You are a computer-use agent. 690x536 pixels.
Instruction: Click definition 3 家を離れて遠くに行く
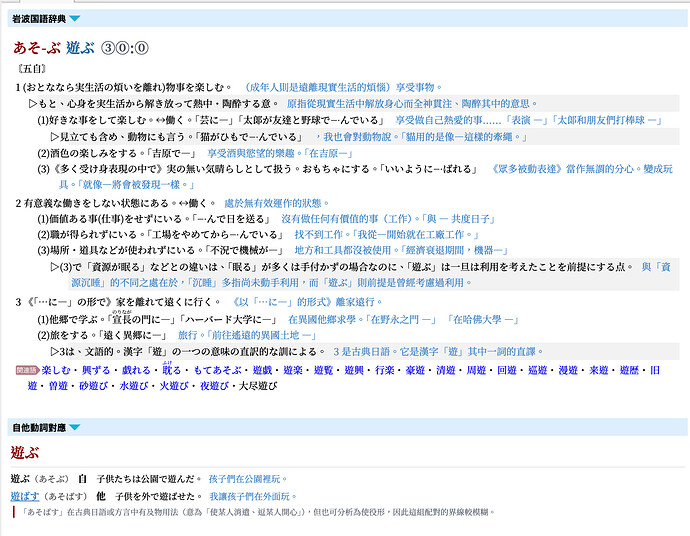pos(117,302)
